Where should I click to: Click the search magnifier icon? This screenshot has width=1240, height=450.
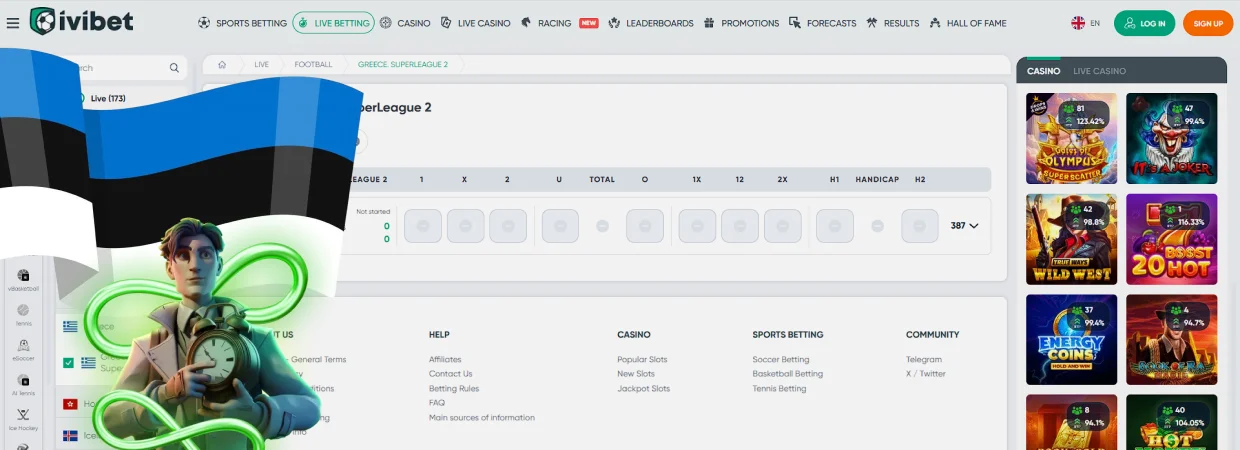tap(174, 68)
